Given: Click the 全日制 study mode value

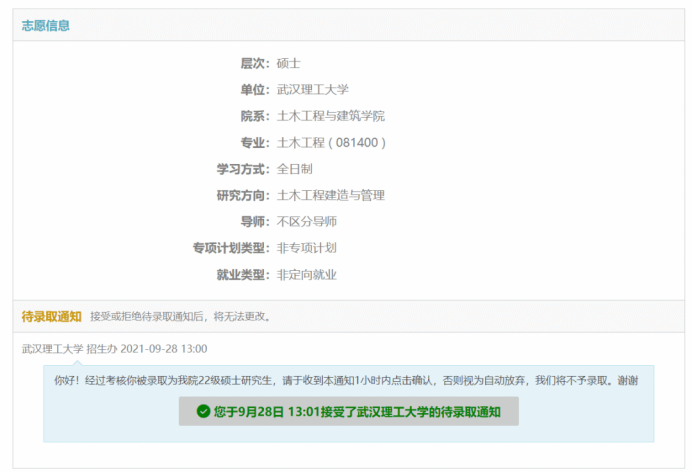Looking at the screenshot, I should (x=295, y=169).
